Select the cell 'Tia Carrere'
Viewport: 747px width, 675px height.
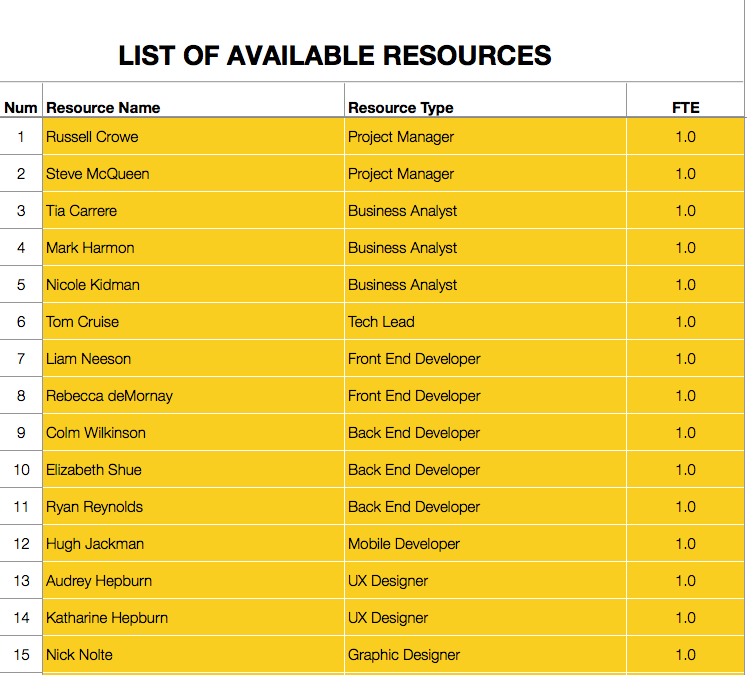(193, 211)
